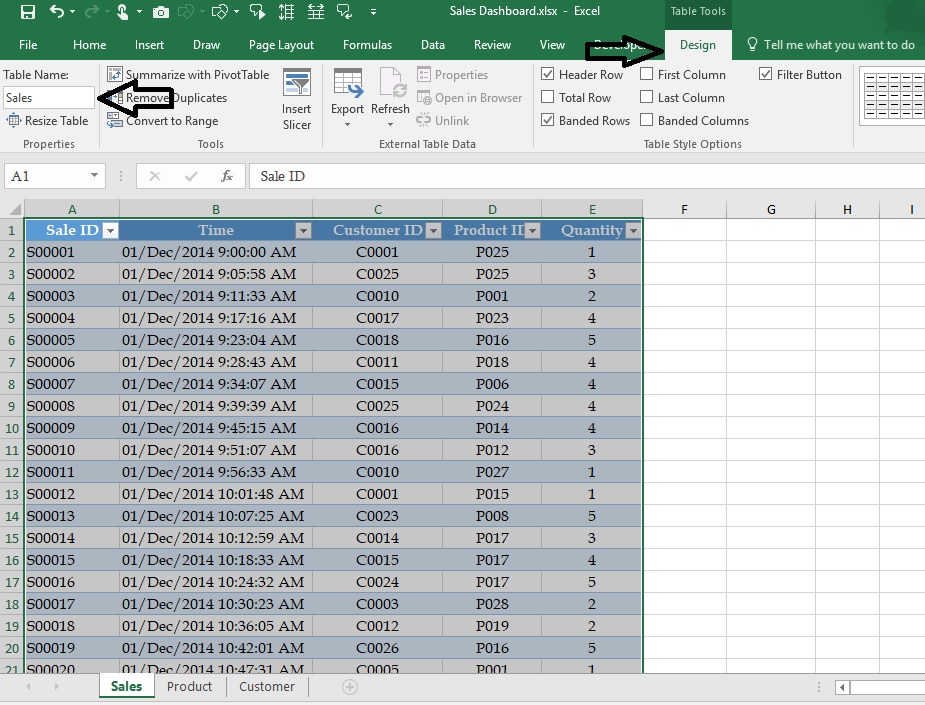Screen dimensions: 925x705
Task: Open Customize Quick Access Toolbar dropdown
Action: (x=373, y=11)
